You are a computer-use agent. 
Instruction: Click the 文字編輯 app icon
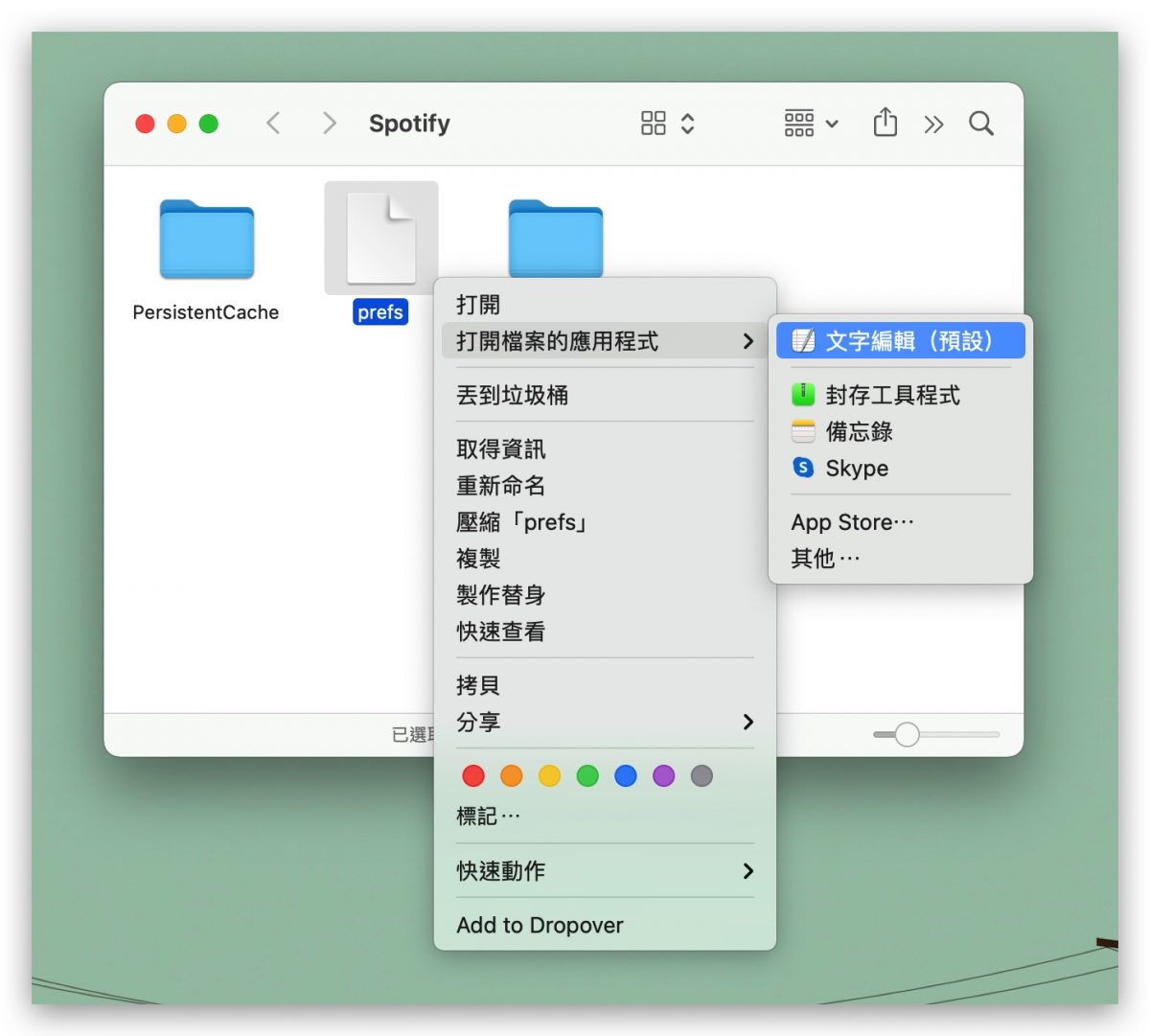[x=803, y=340]
